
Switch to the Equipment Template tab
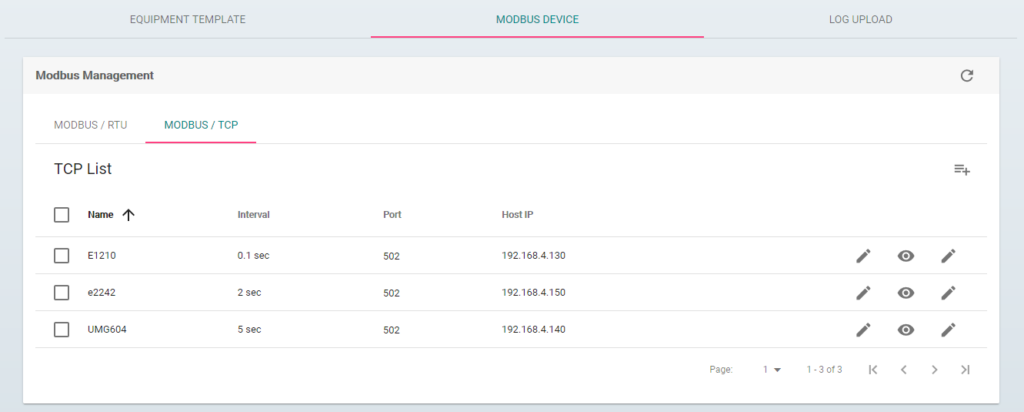[x=187, y=19]
